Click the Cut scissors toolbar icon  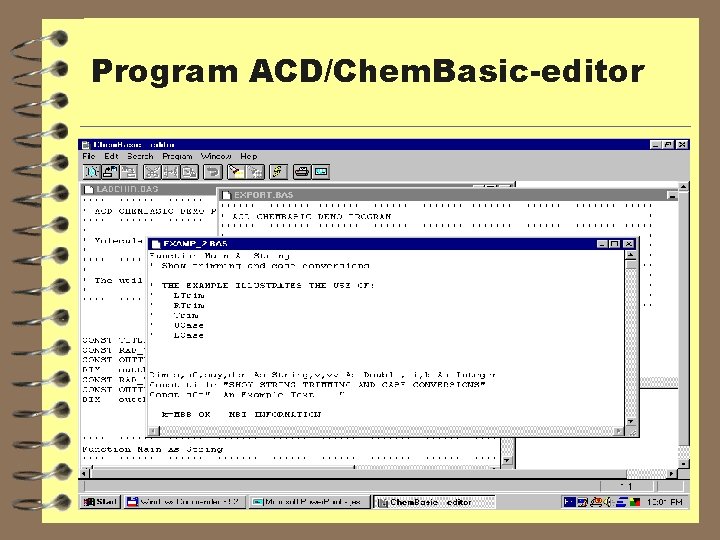(152, 172)
